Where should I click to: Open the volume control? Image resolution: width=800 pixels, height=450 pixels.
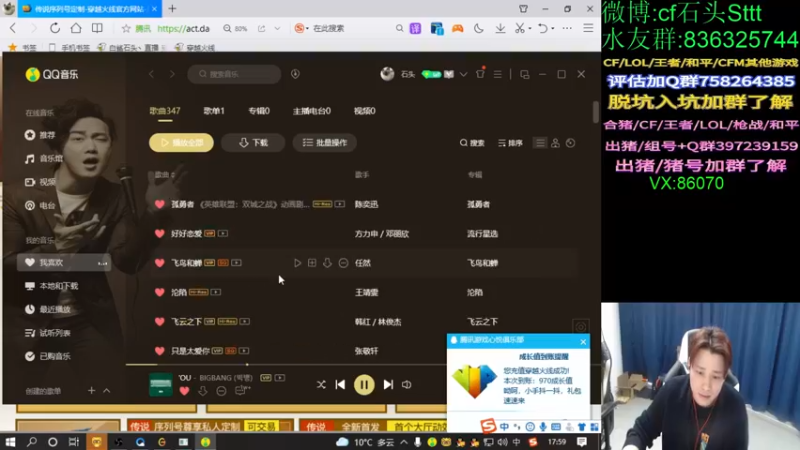(407, 385)
